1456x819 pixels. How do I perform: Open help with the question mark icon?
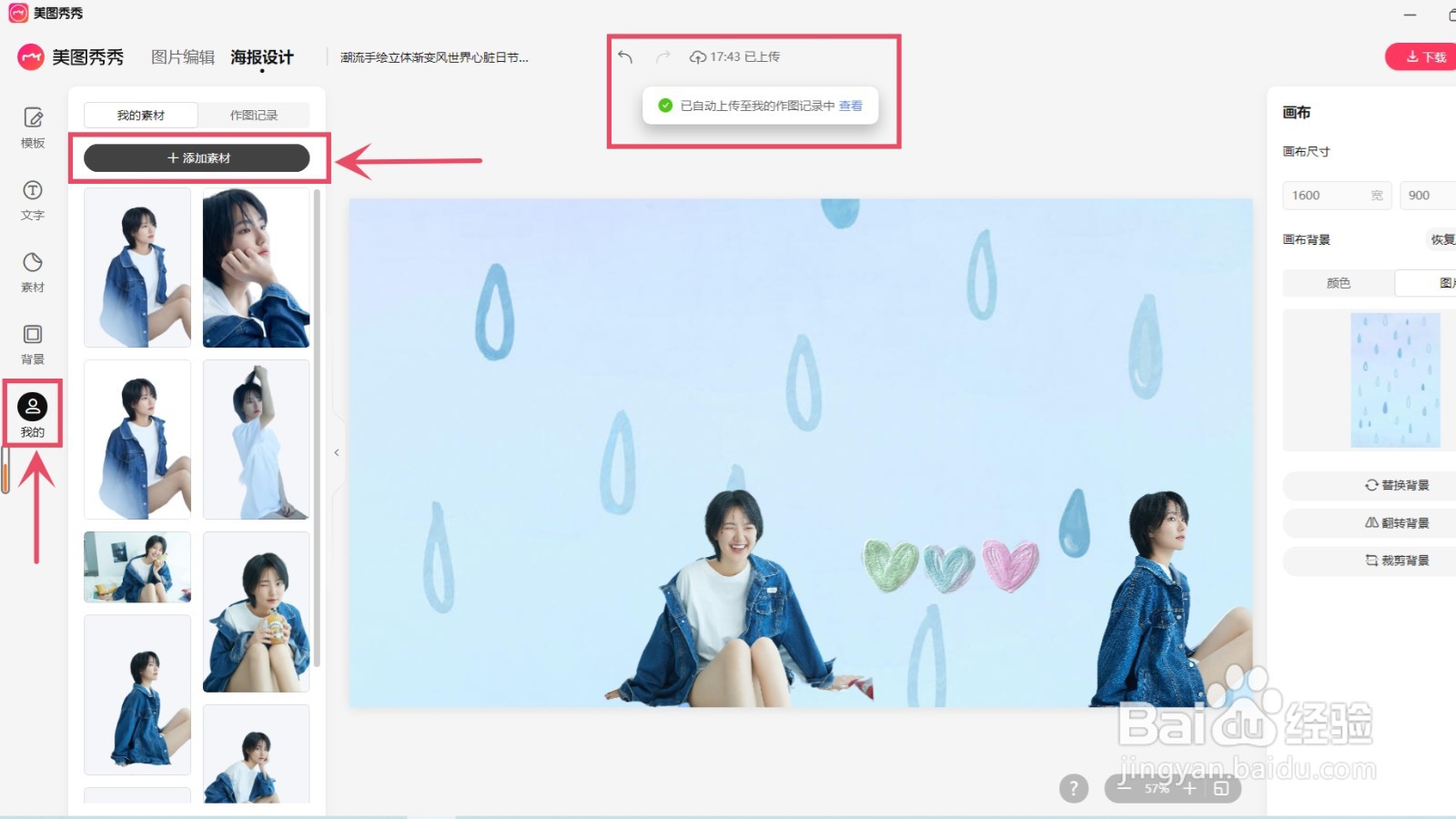[x=1074, y=788]
